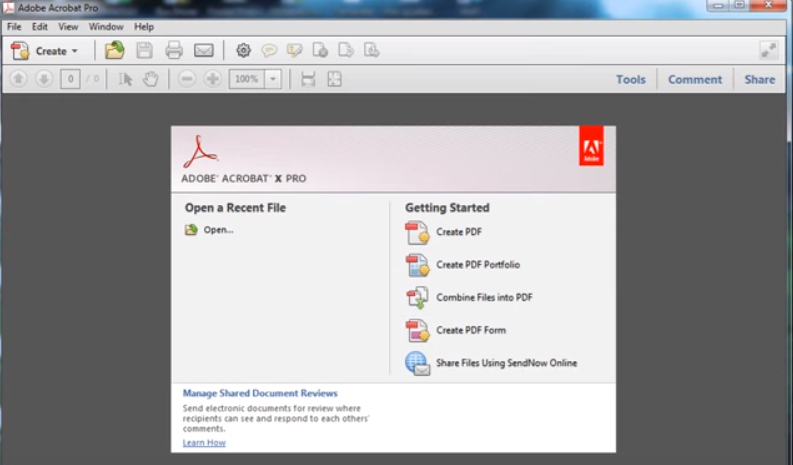The image size is (793, 465).
Task: Click the fullscreen read mode icon
Action: [x=769, y=51]
